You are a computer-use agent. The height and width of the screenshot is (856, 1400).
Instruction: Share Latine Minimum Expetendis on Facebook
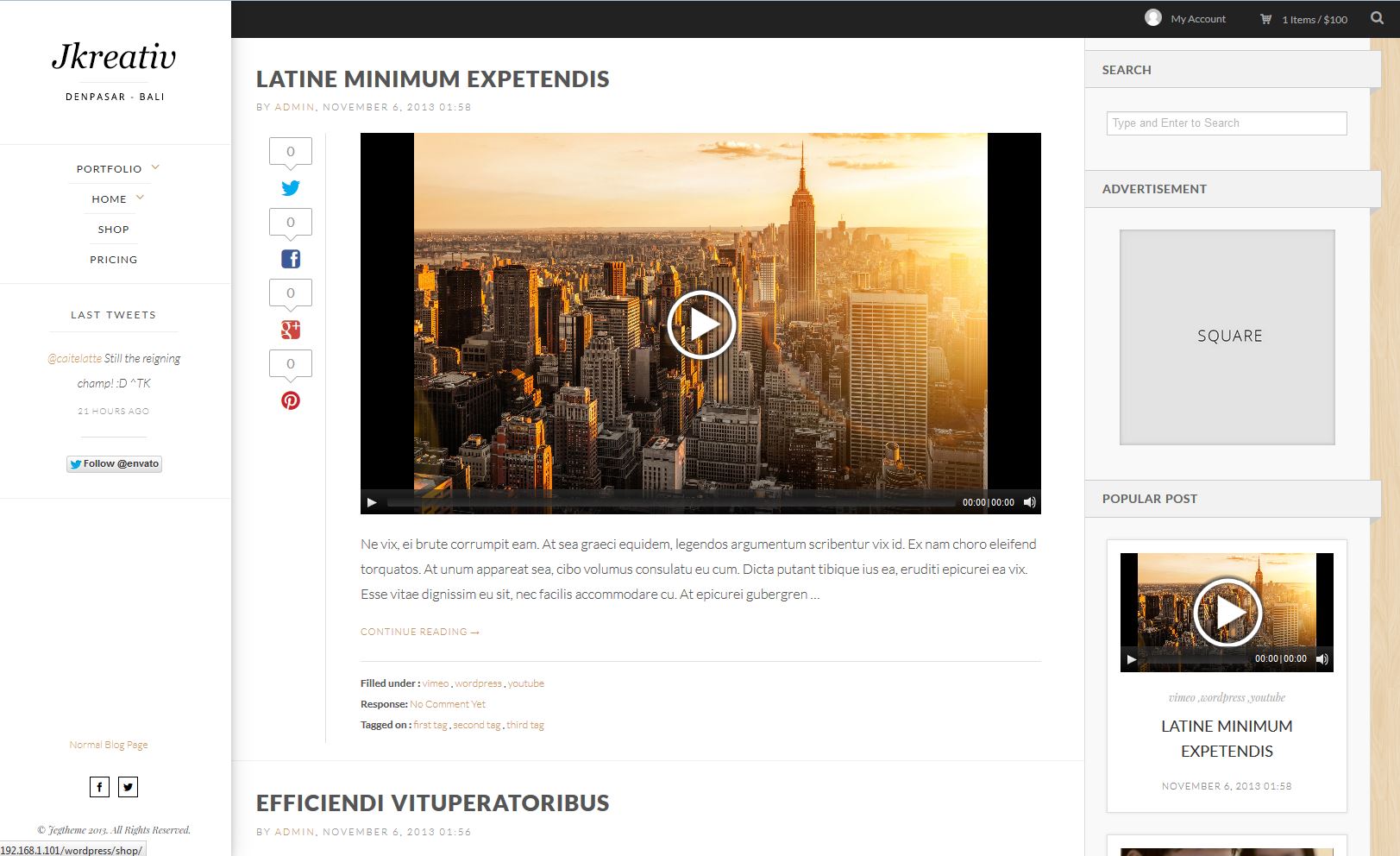[x=292, y=258]
